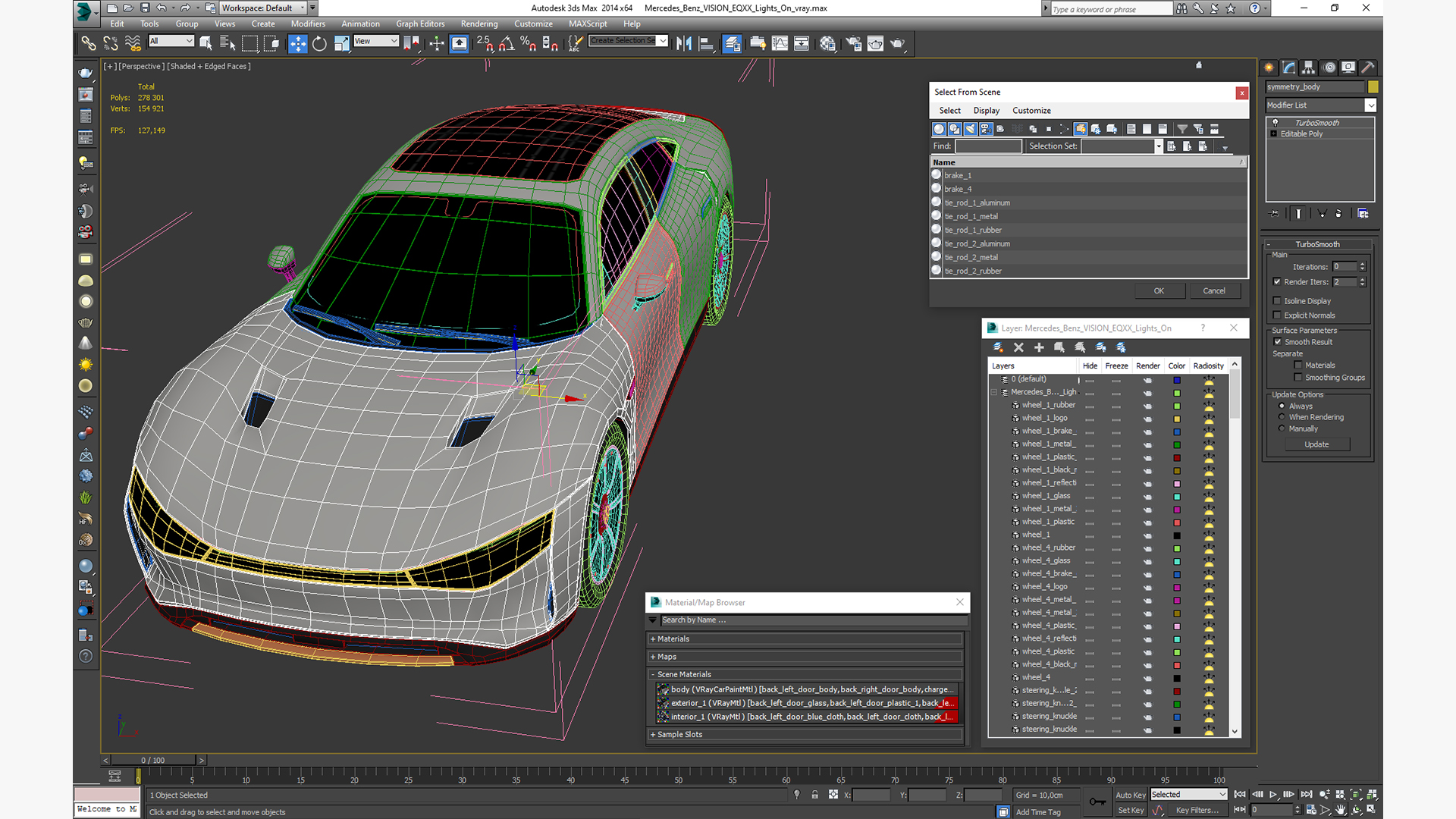Click the wheel_1 color swatch in layers
1456x819 pixels.
pyautogui.click(x=1177, y=534)
